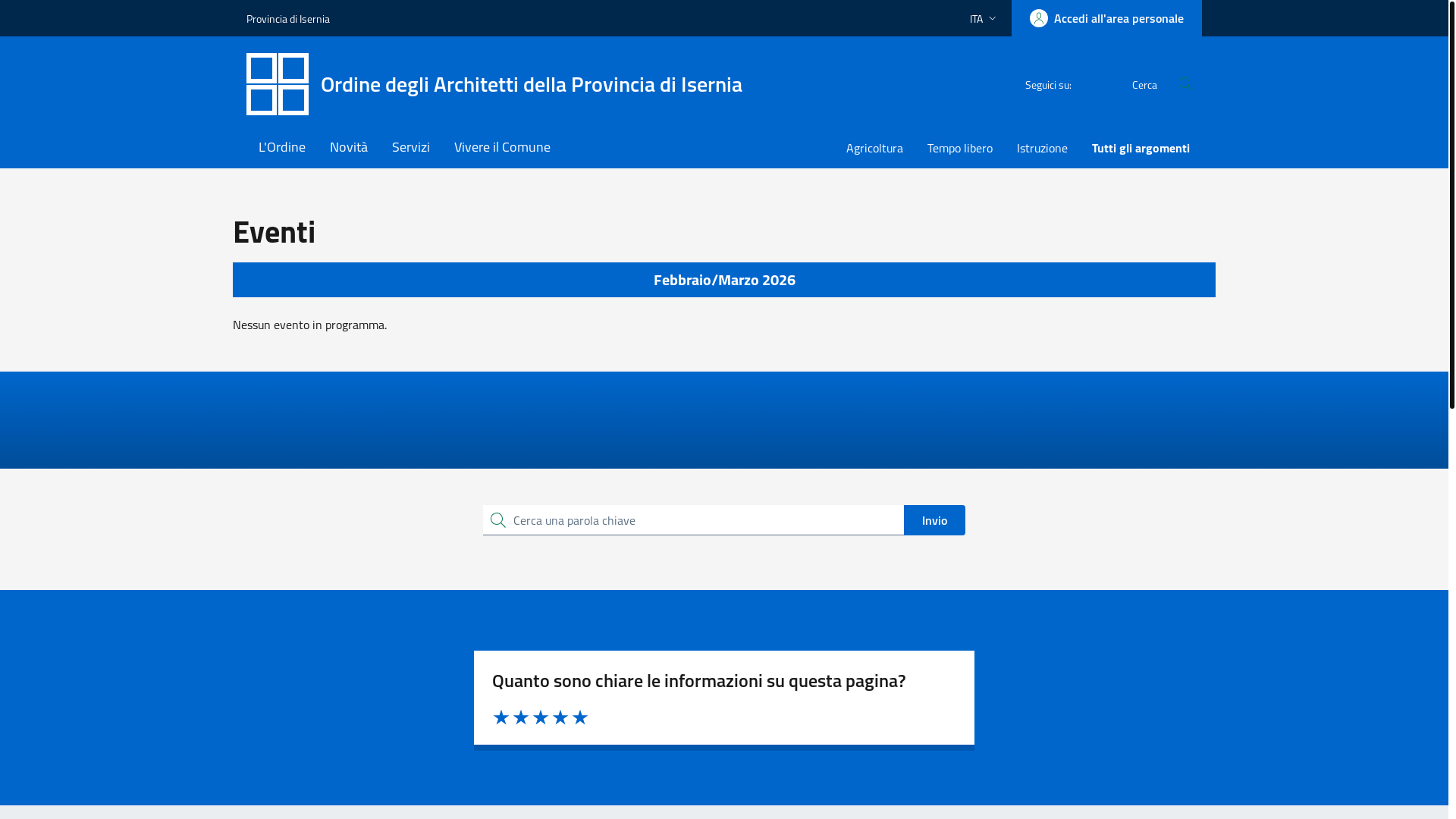The height and width of the screenshot is (819, 1456).
Task: Open the Agricoltura topic link
Action: [x=874, y=148]
